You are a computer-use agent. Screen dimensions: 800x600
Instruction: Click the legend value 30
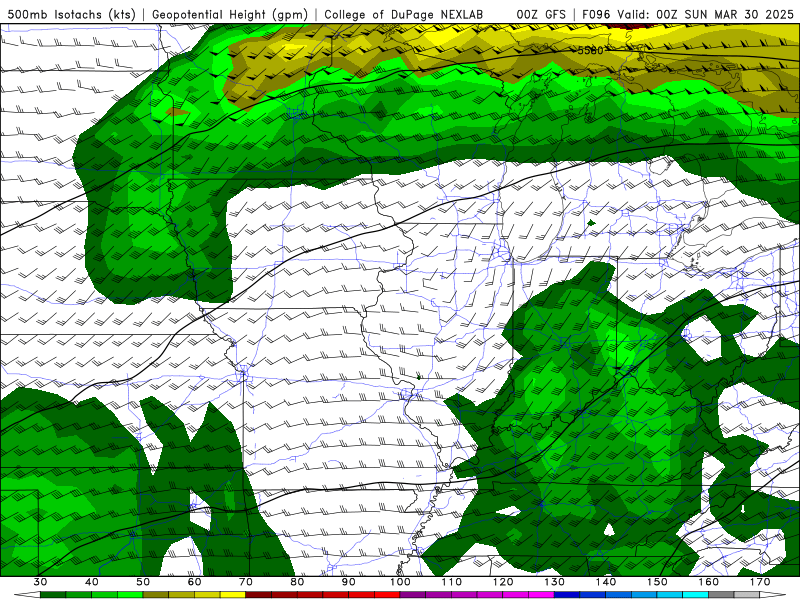(x=40, y=582)
